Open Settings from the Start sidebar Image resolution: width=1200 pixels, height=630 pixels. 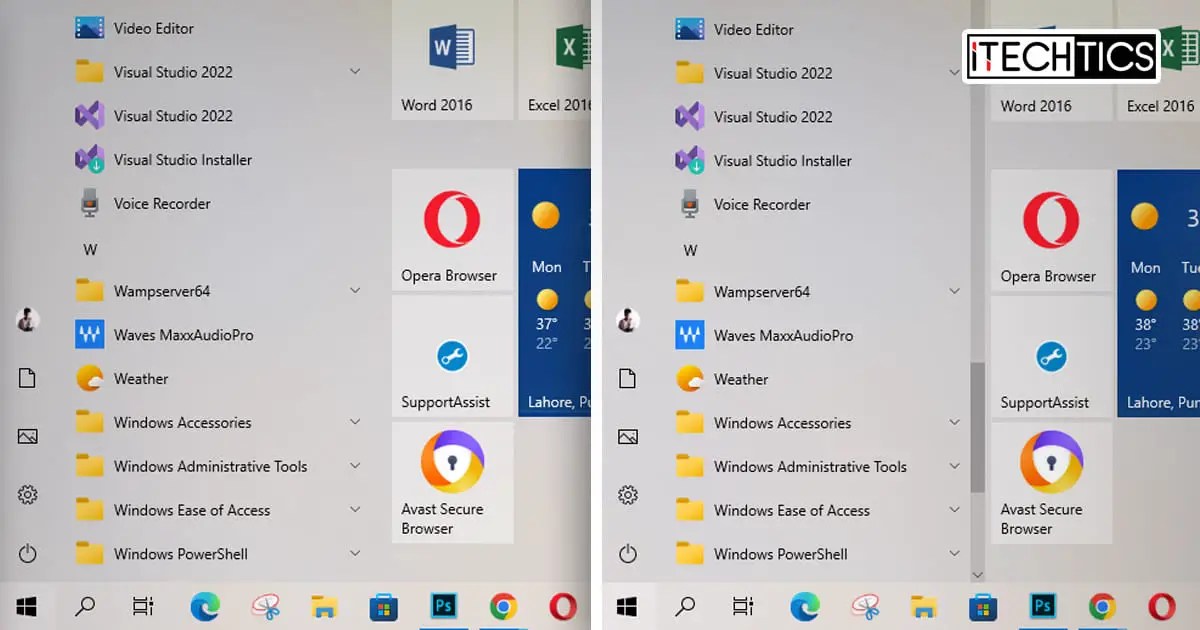pos(27,494)
